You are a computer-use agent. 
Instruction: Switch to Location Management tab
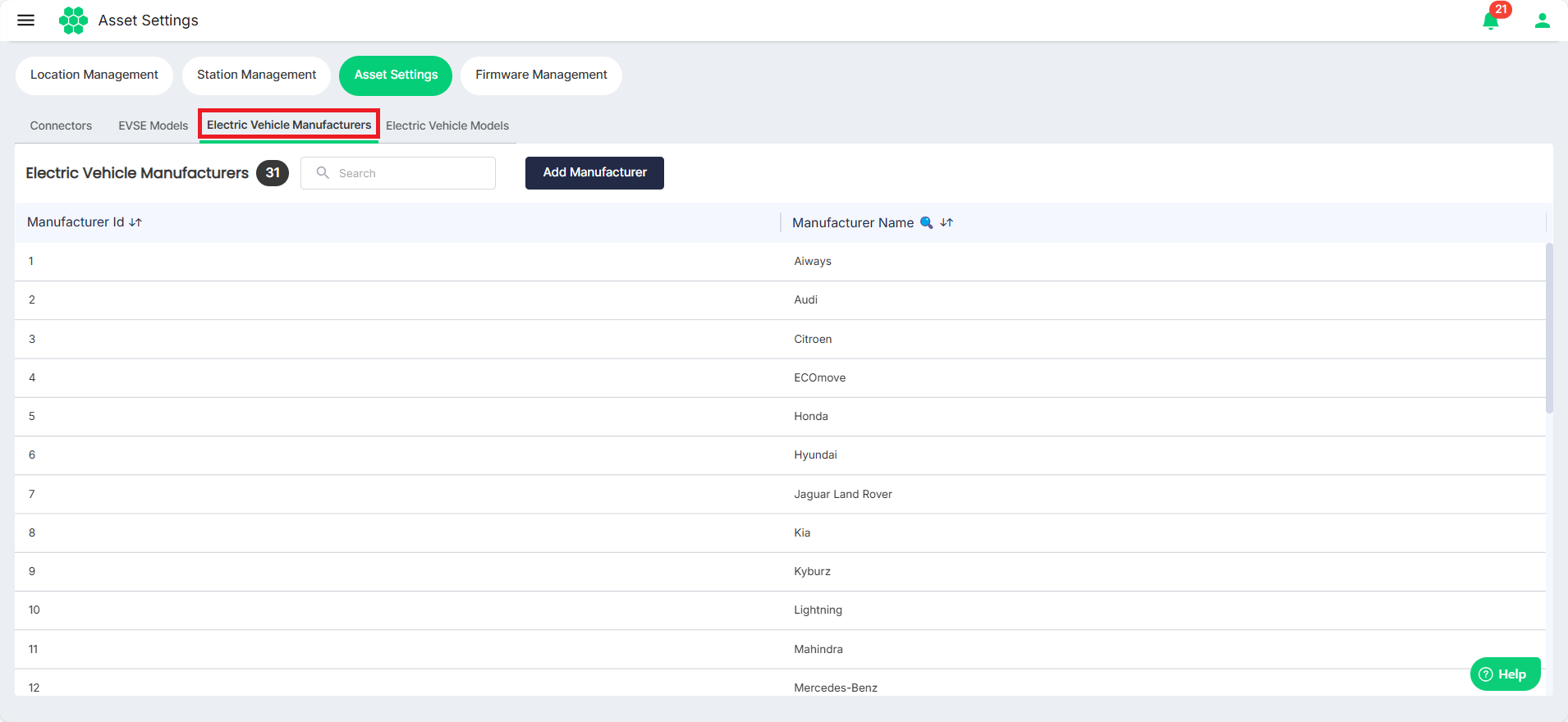point(94,75)
